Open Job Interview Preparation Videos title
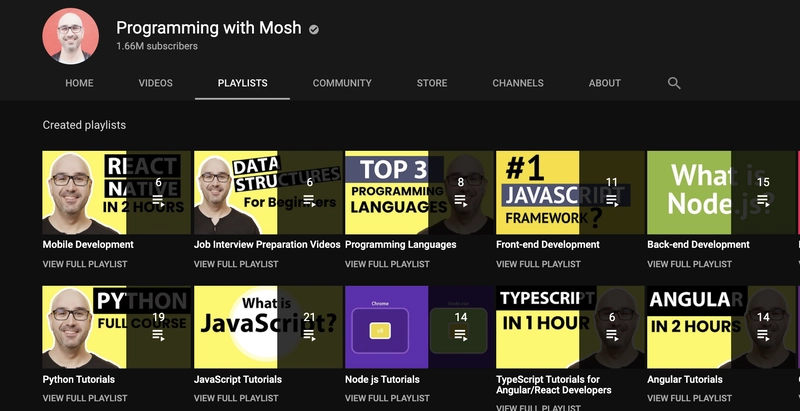Image resolution: width=800 pixels, height=411 pixels. click(267, 245)
